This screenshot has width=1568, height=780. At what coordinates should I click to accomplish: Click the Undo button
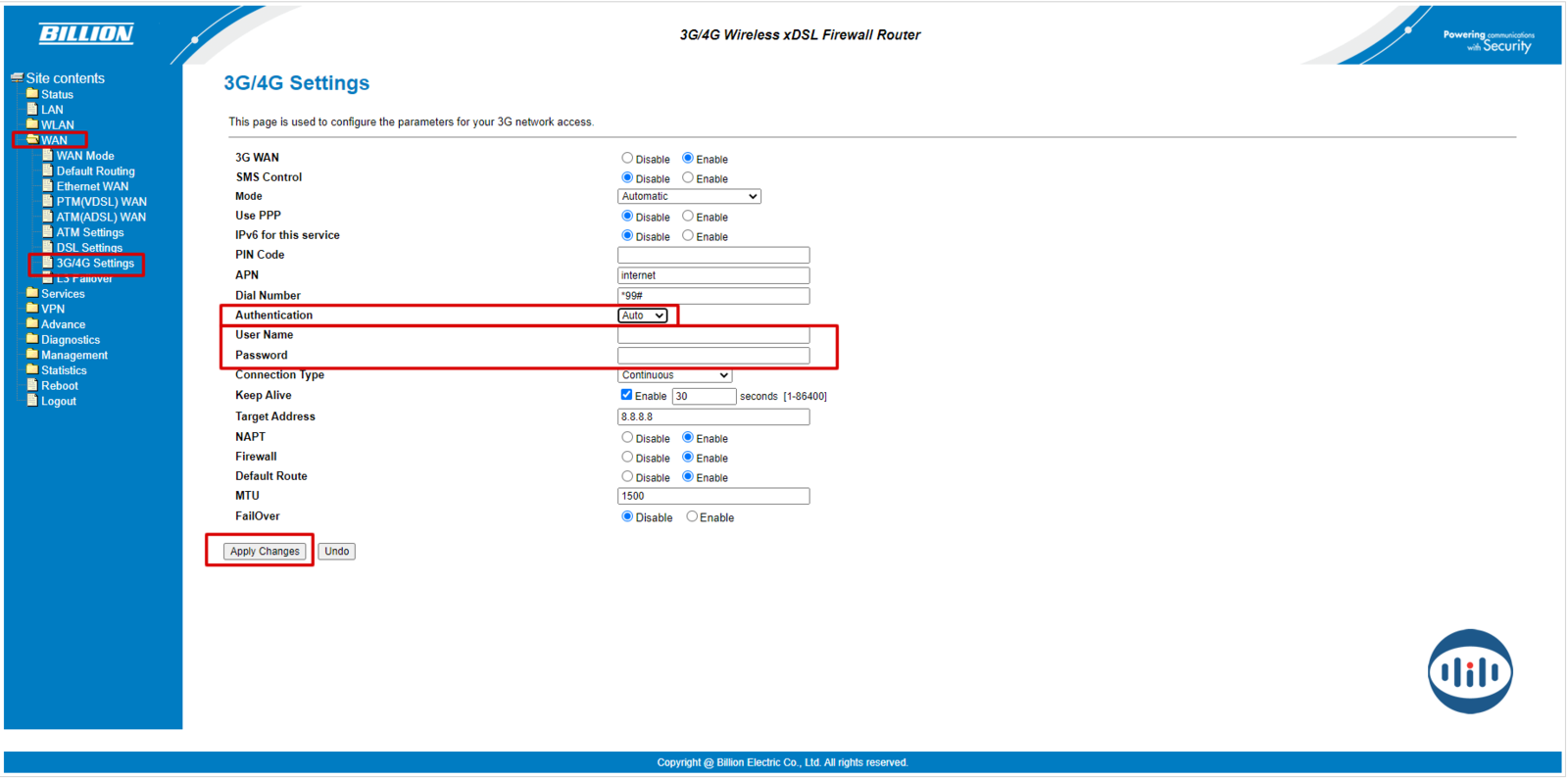click(x=336, y=551)
